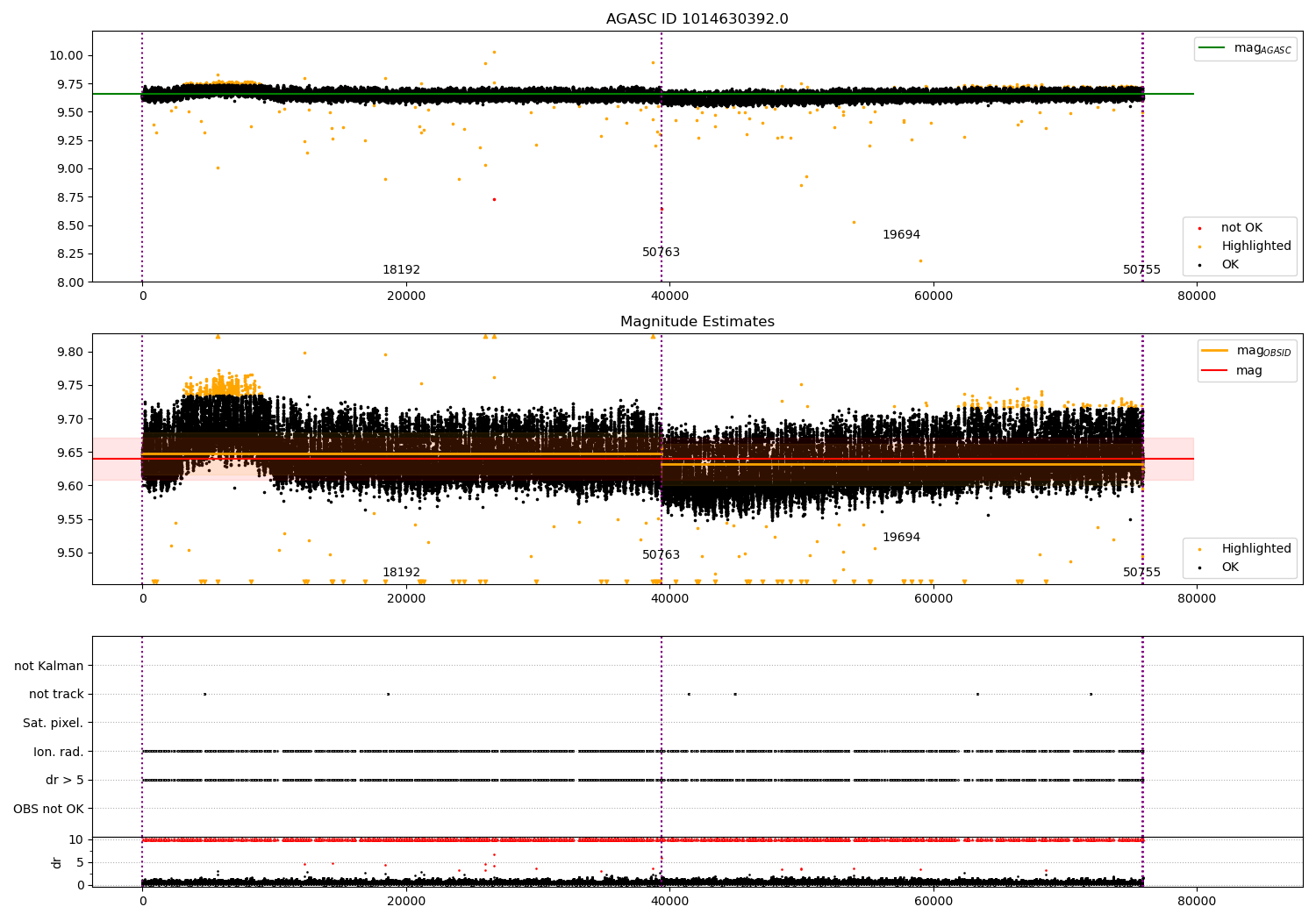Click the 'not Kalman' axis label
Image resolution: width=1316 pixels, height=921 pixels.
tap(49, 667)
